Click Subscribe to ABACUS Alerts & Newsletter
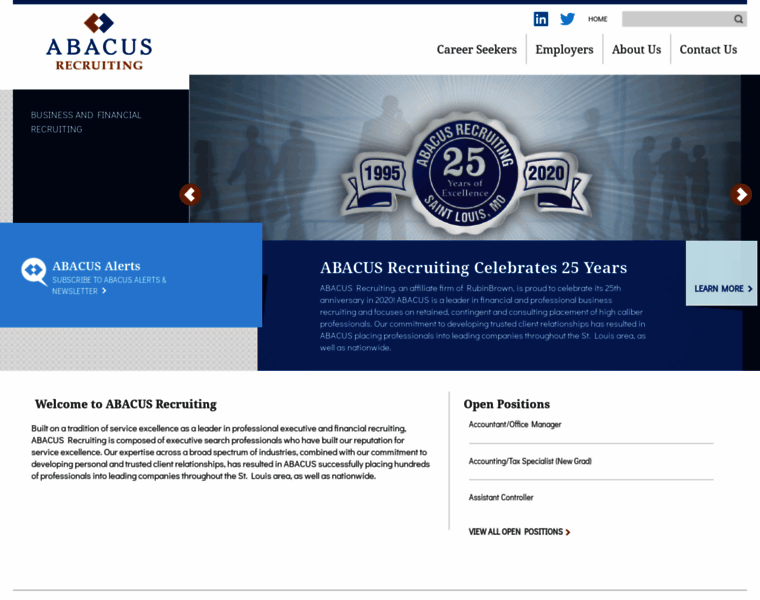760x600 pixels. point(109,285)
